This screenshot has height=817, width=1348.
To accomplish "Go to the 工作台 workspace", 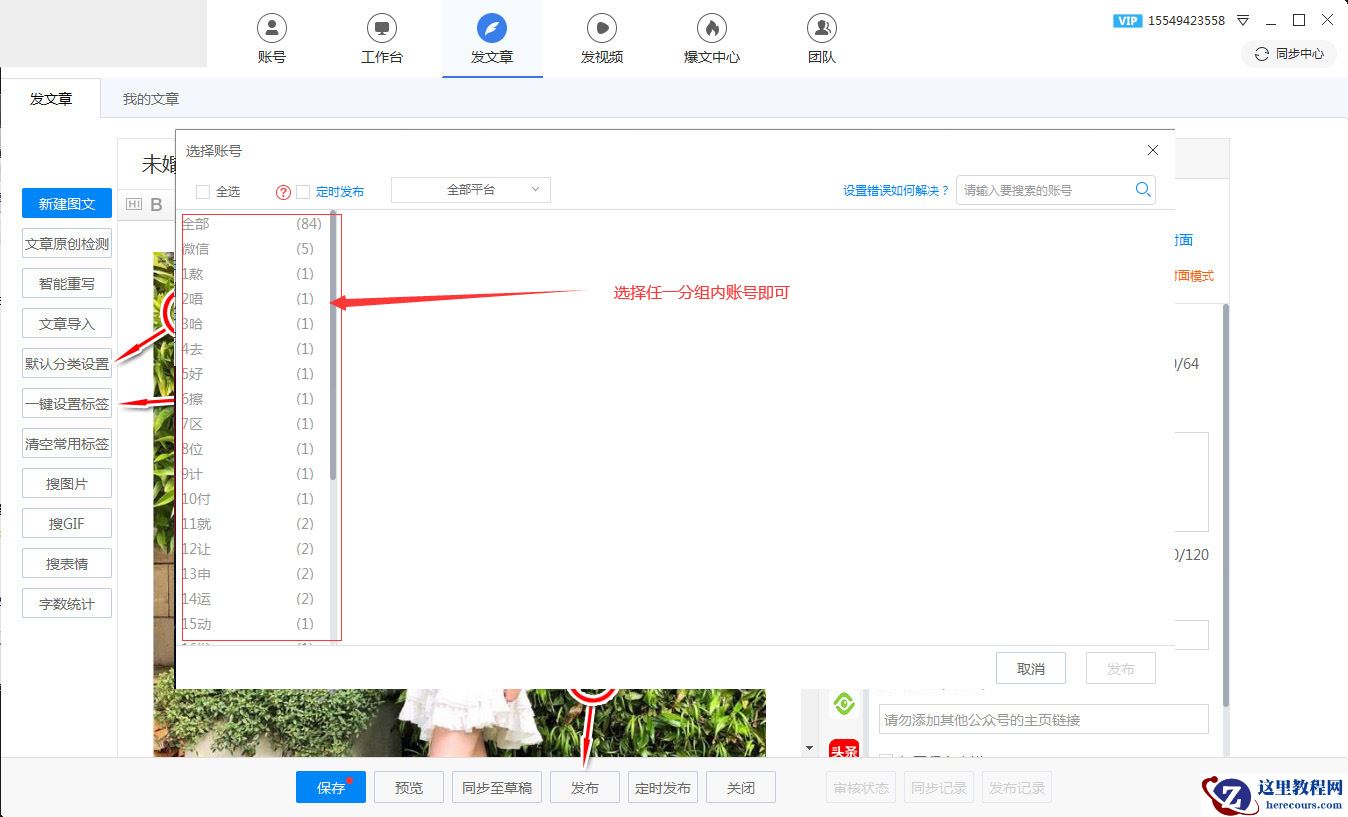I will (x=382, y=40).
